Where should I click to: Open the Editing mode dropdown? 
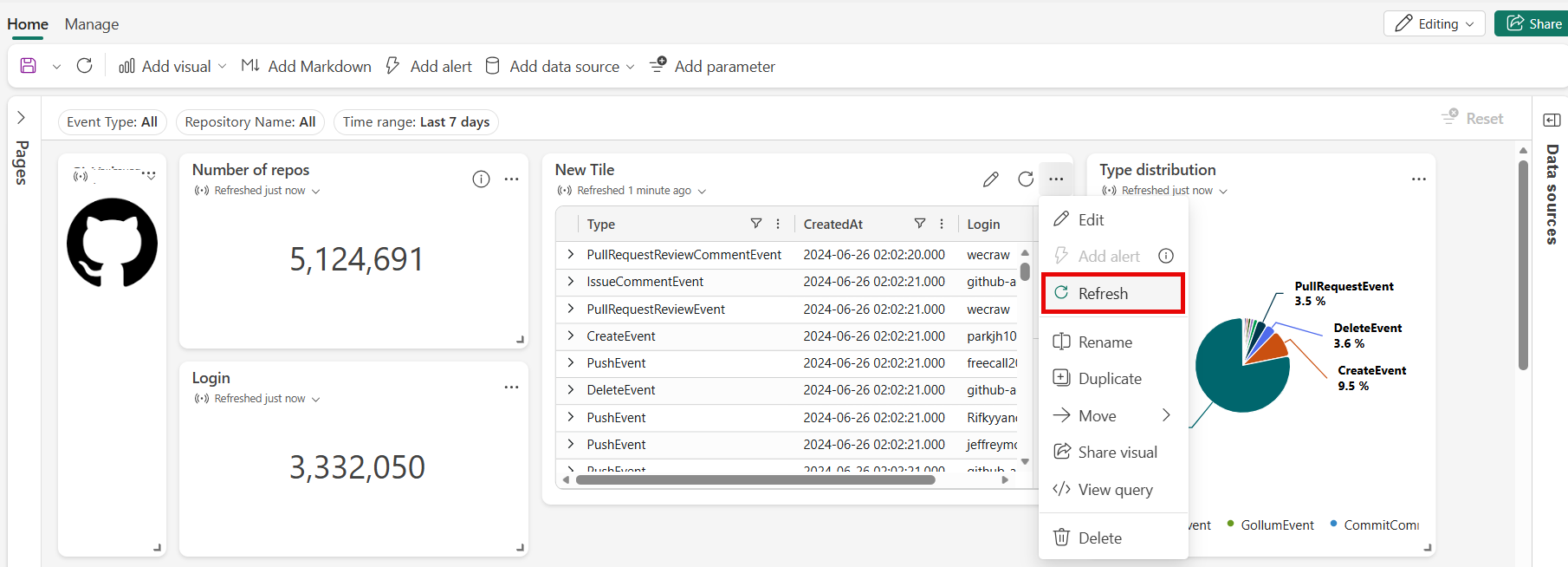point(1435,23)
